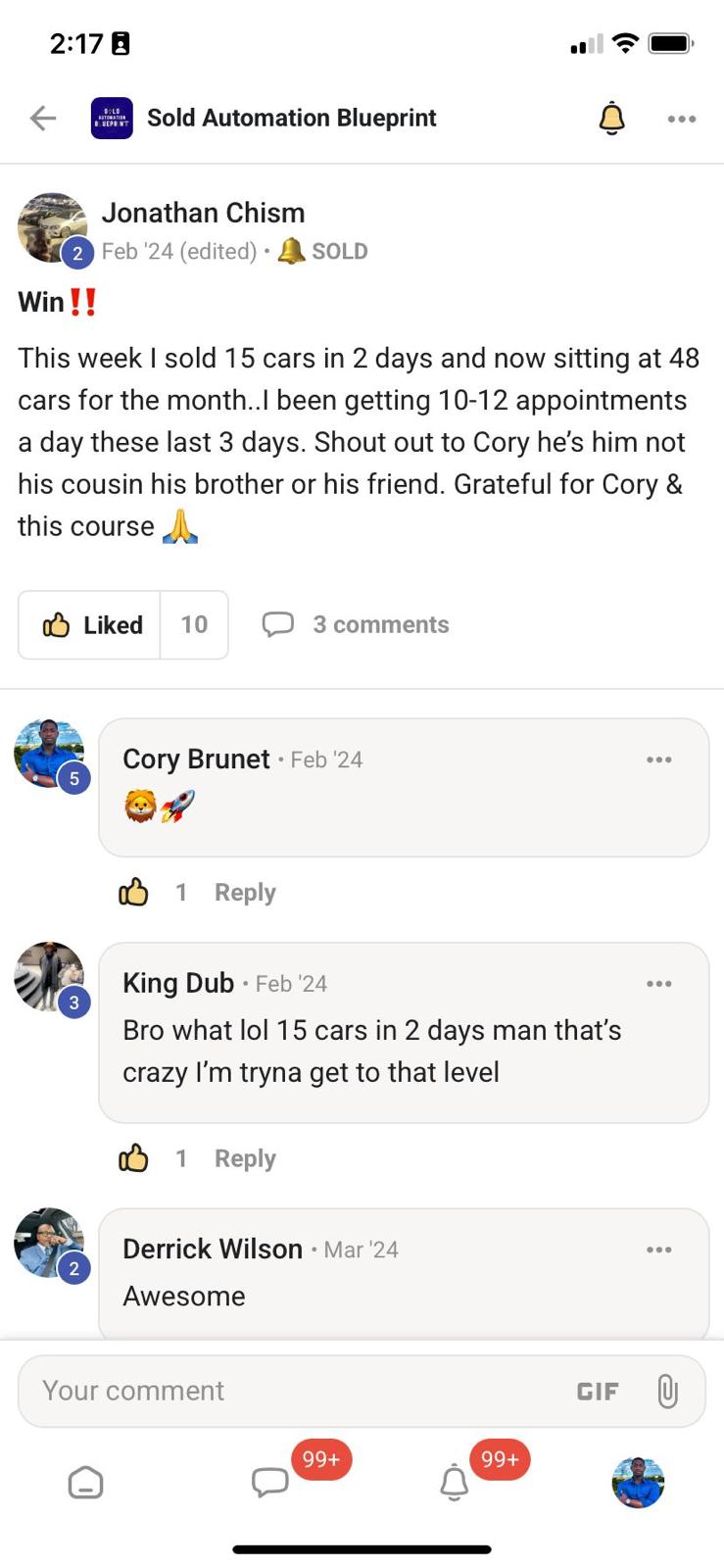Open Cory Brunet's profile picture
This screenshot has height=1568, width=724.
(49, 754)
